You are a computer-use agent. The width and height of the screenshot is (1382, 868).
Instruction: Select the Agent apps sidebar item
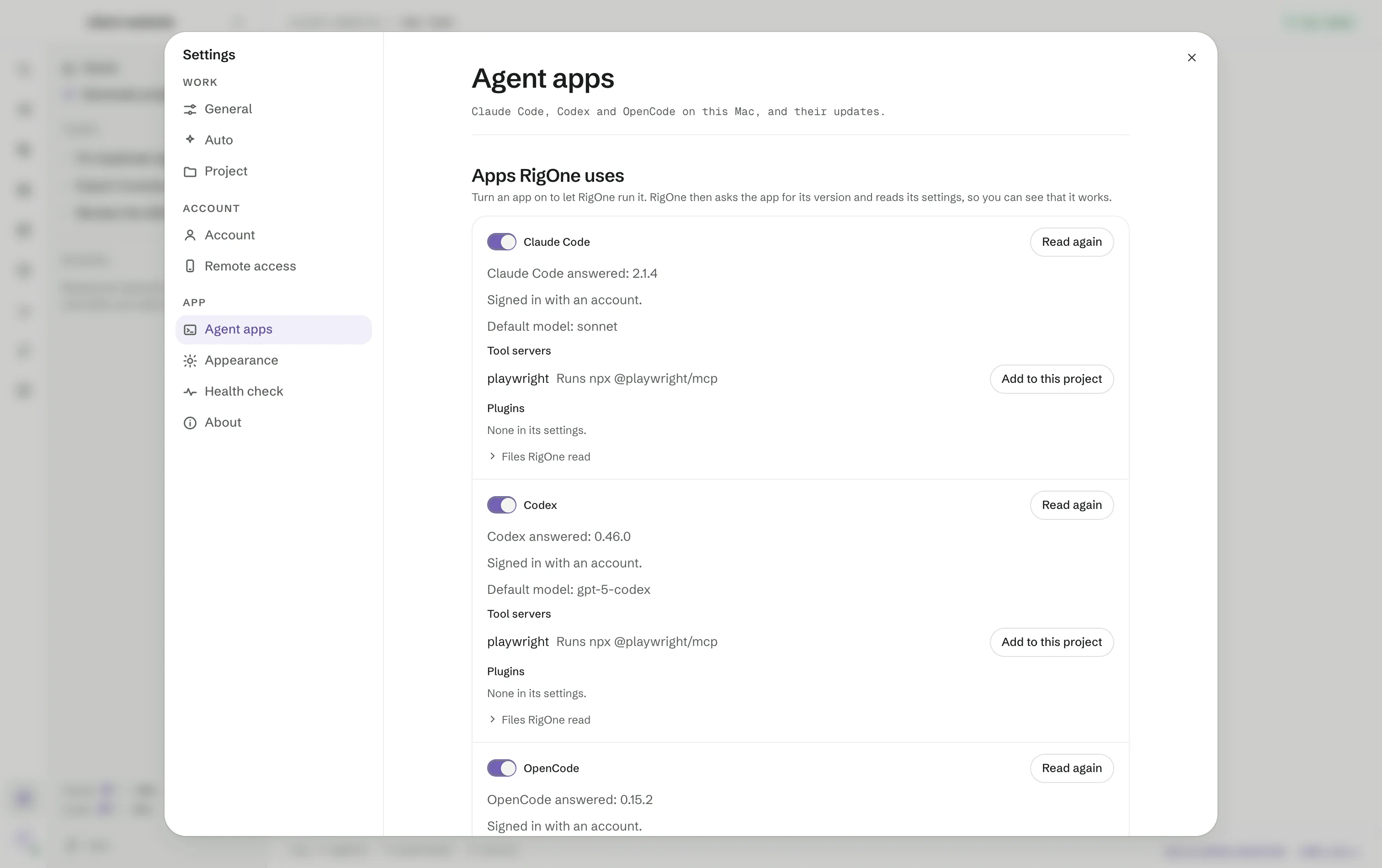[274, 329]
